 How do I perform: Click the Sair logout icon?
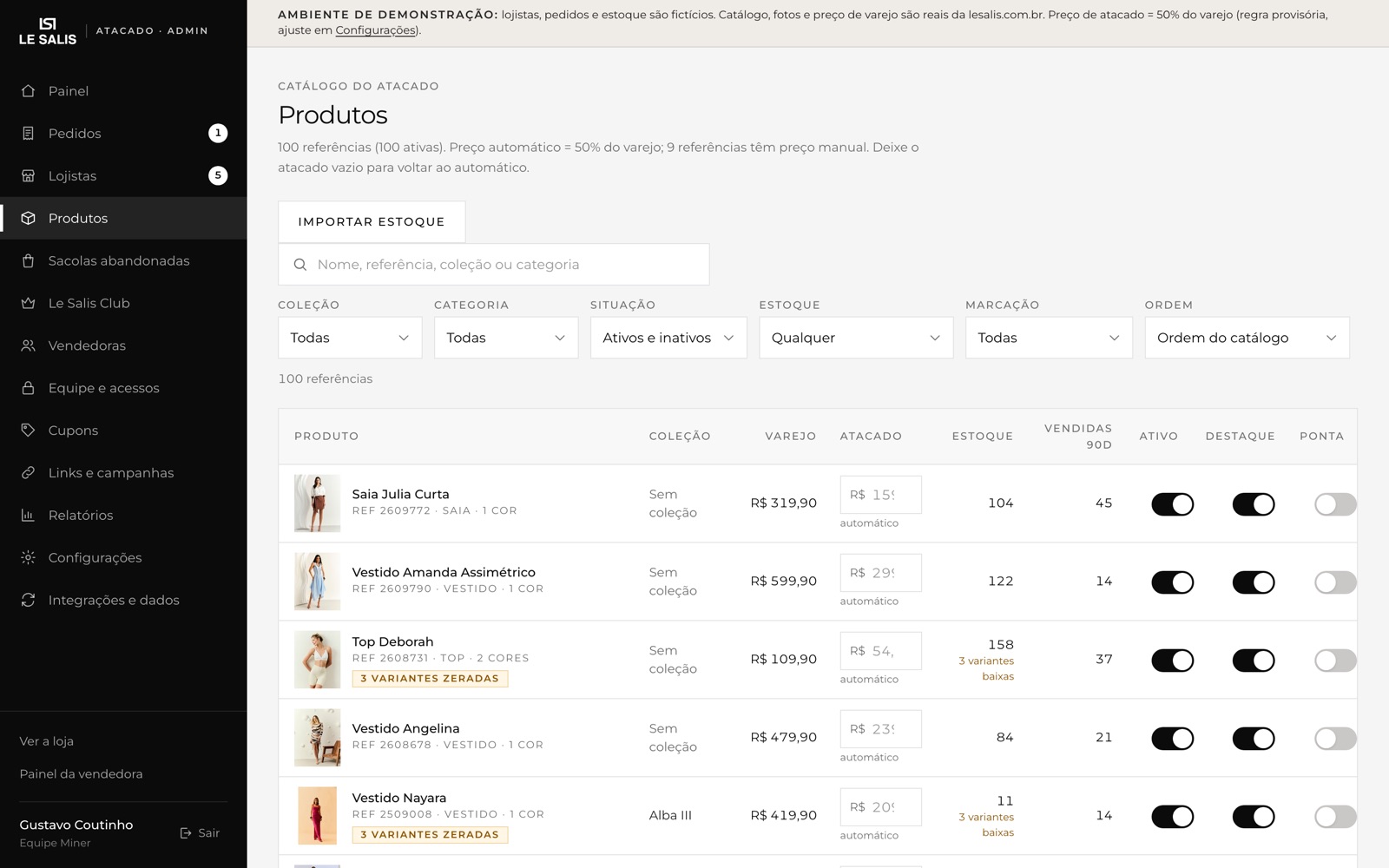186,833
